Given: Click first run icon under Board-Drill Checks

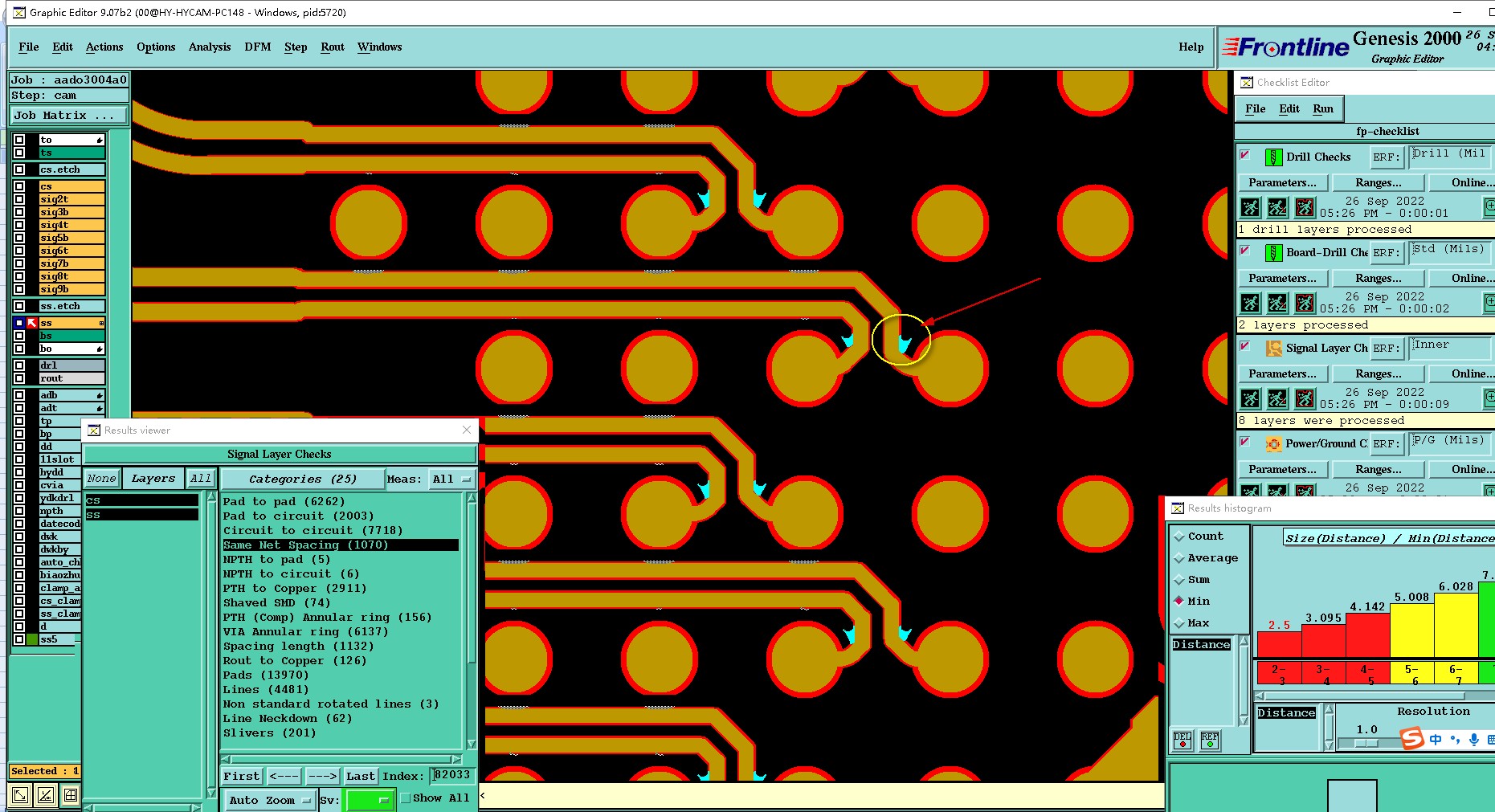Looking at the screenshot, I should 1251,304.
